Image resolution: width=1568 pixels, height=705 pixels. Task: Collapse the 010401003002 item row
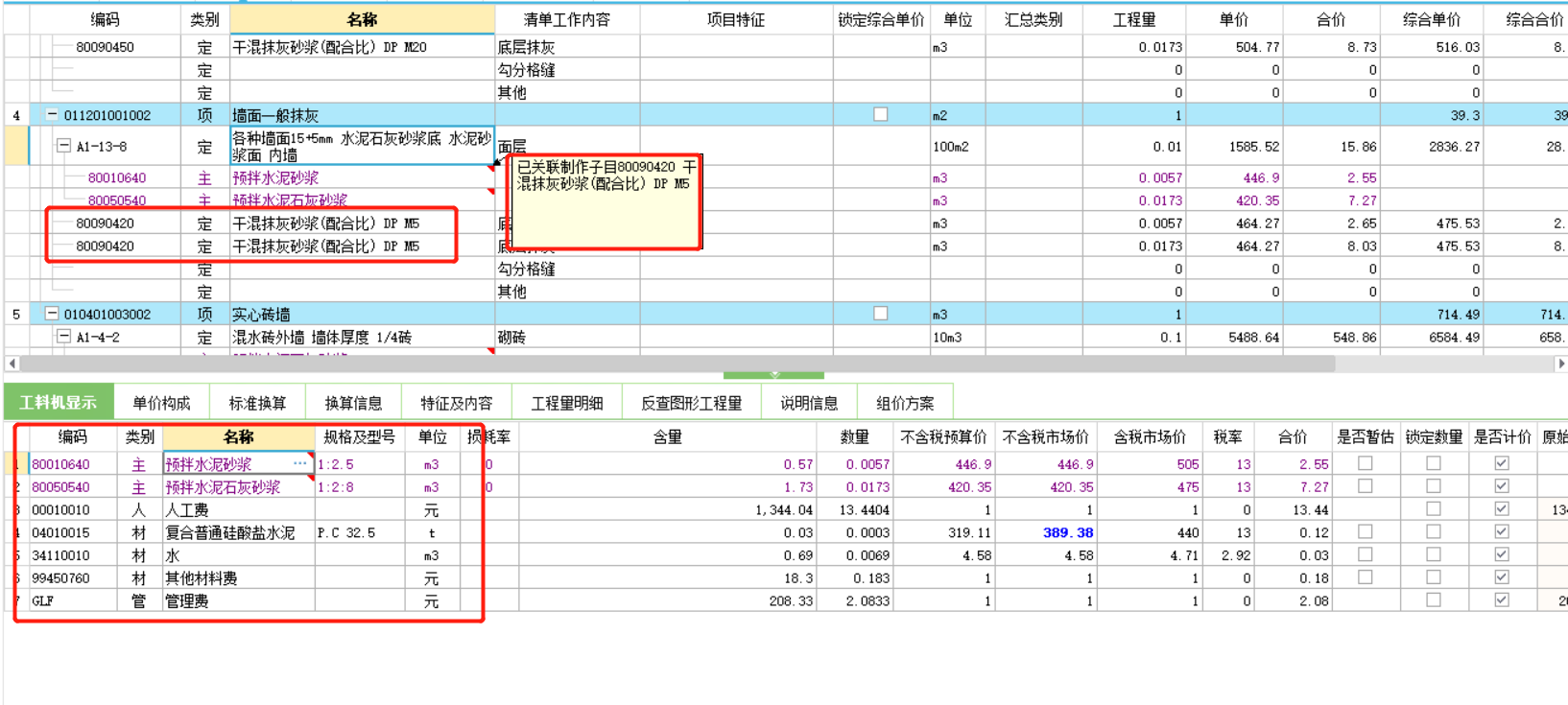(52, 314)
